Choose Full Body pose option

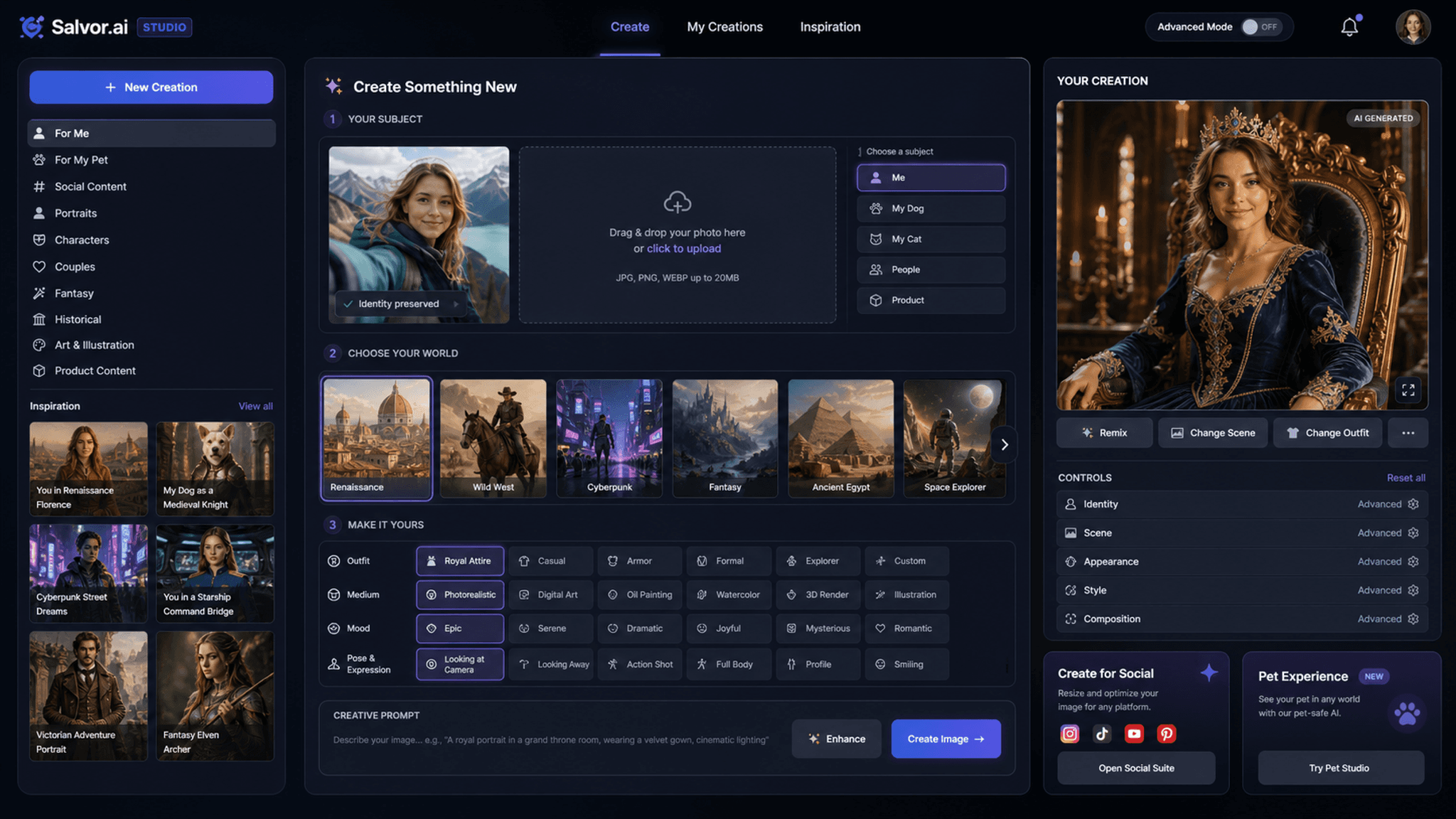click(x=729, y=664)
